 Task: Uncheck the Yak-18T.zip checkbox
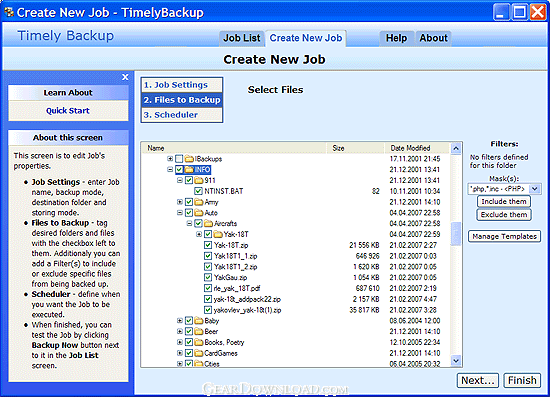click(208, 245)
